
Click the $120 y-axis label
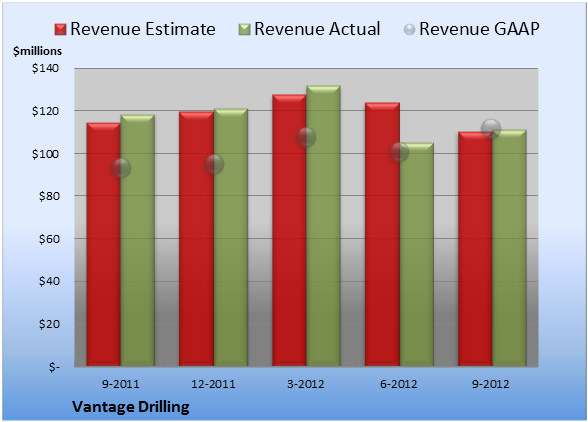coord(45,111)
